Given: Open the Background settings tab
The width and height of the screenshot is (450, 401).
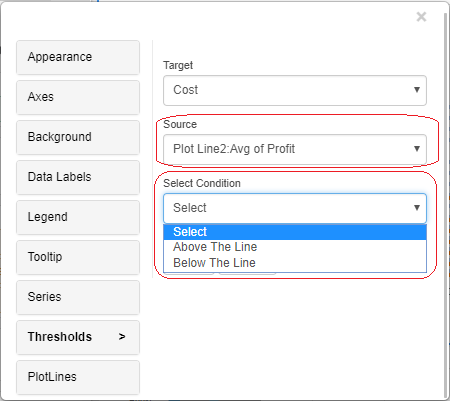Looking at the screenshot, I should [78, 137].
